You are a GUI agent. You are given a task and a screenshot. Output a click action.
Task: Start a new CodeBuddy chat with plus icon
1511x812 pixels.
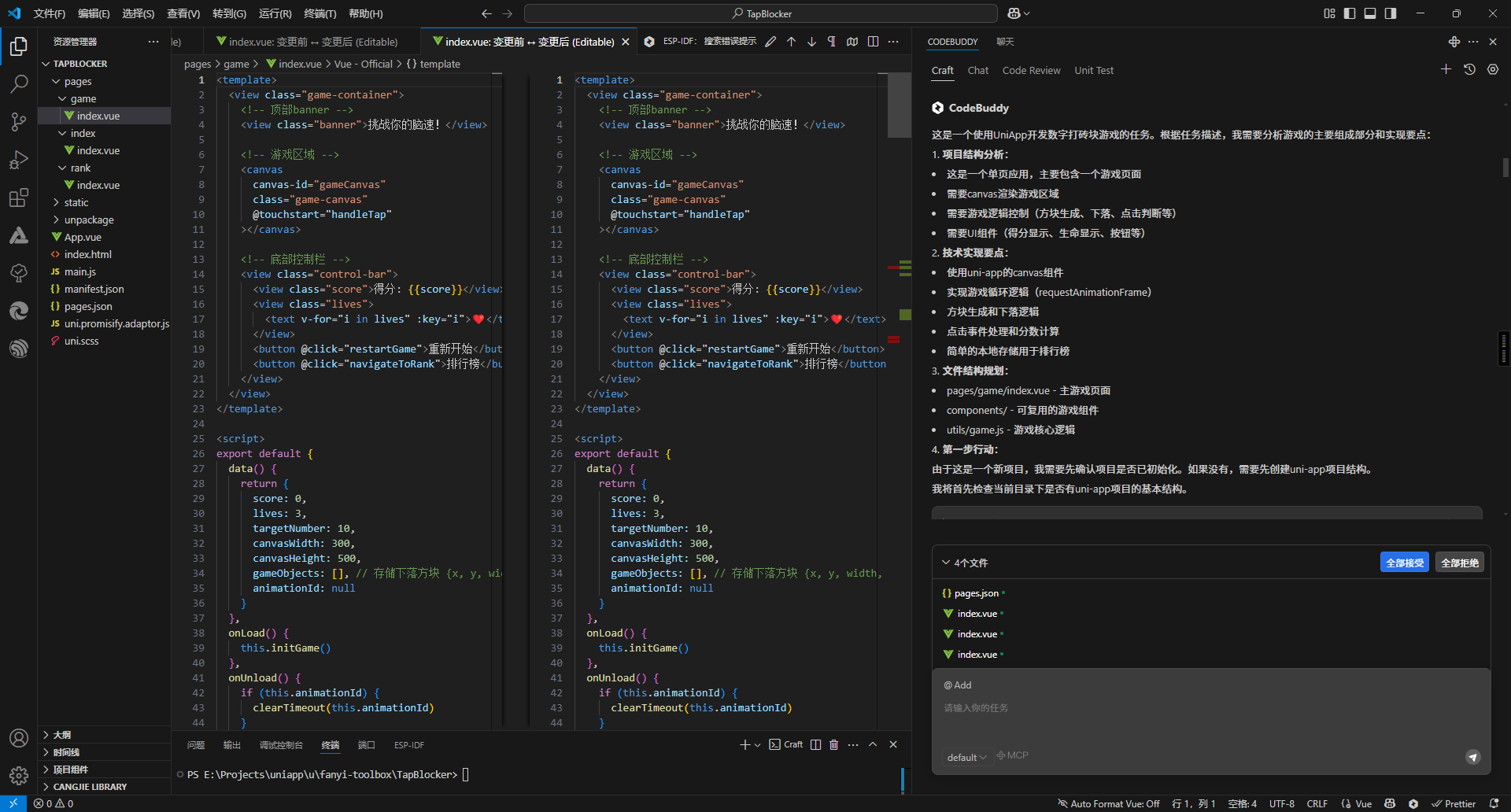pyautogui.click(x=1446, y=69)
